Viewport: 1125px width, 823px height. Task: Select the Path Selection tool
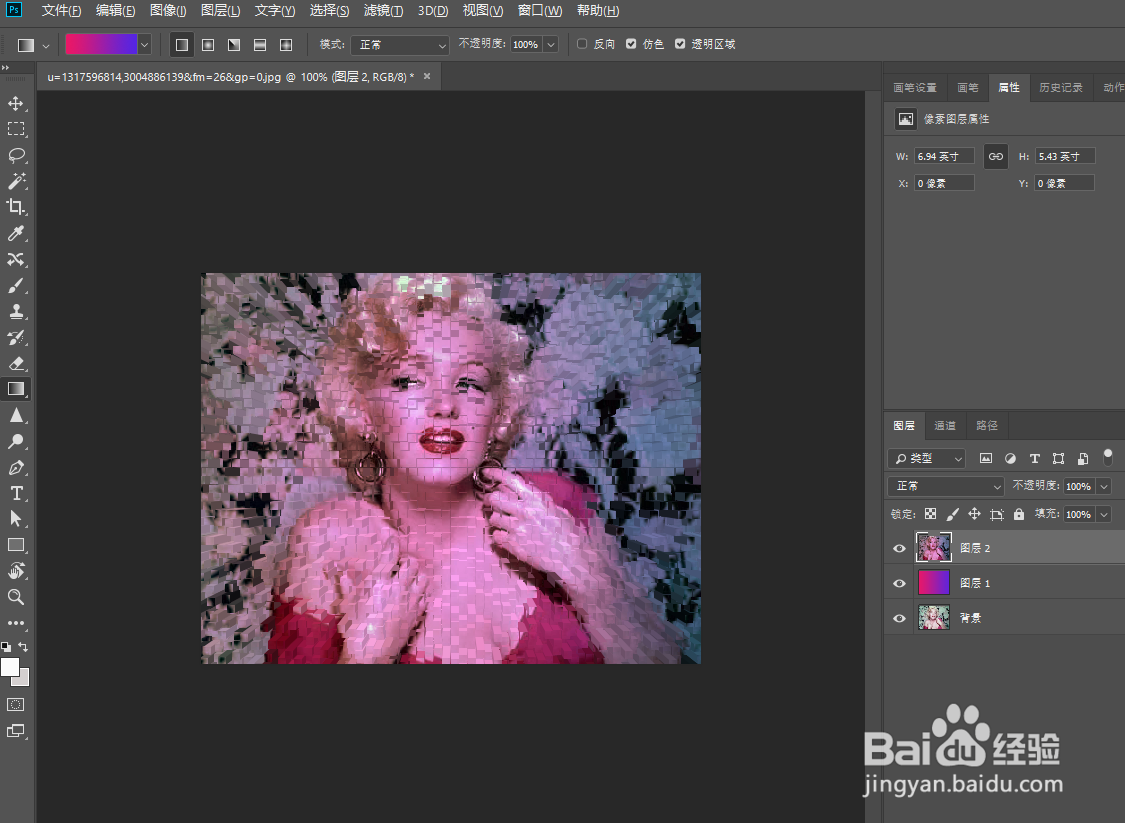[16, 519]
